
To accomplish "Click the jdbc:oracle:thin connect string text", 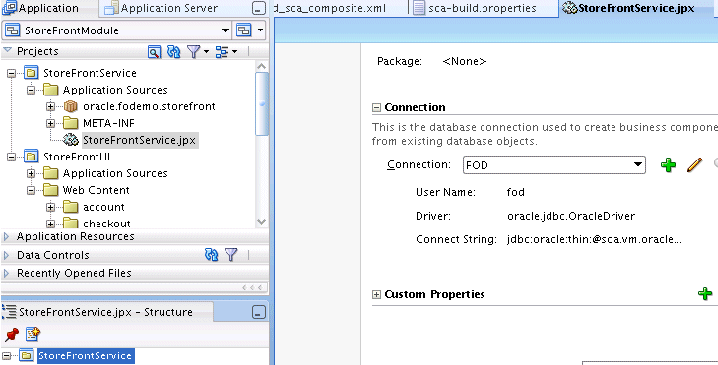I will (594, 240).
